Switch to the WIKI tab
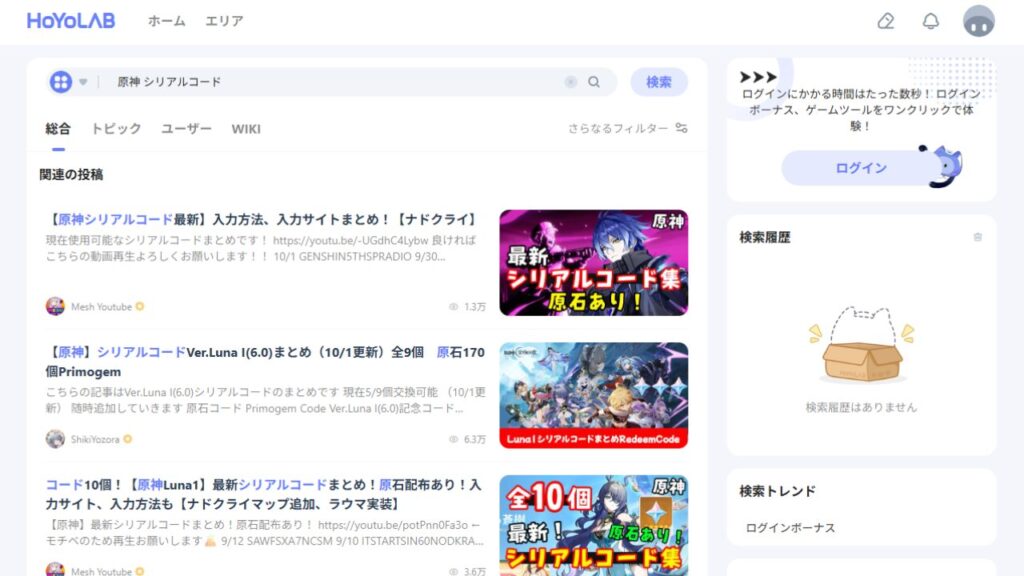Image resolution: width=1024 pixels, height=576 pixels. (x=246, y=129)
